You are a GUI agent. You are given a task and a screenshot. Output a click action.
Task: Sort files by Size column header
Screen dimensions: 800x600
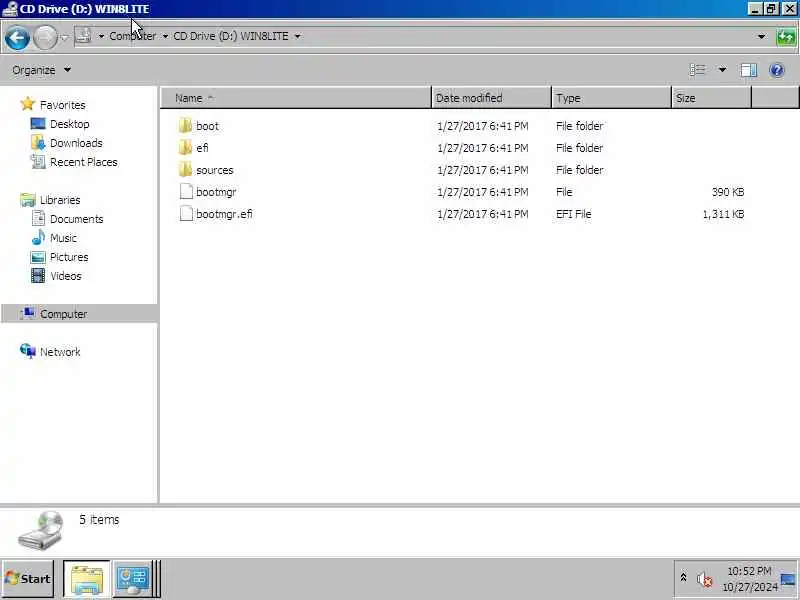click(711, 98)
